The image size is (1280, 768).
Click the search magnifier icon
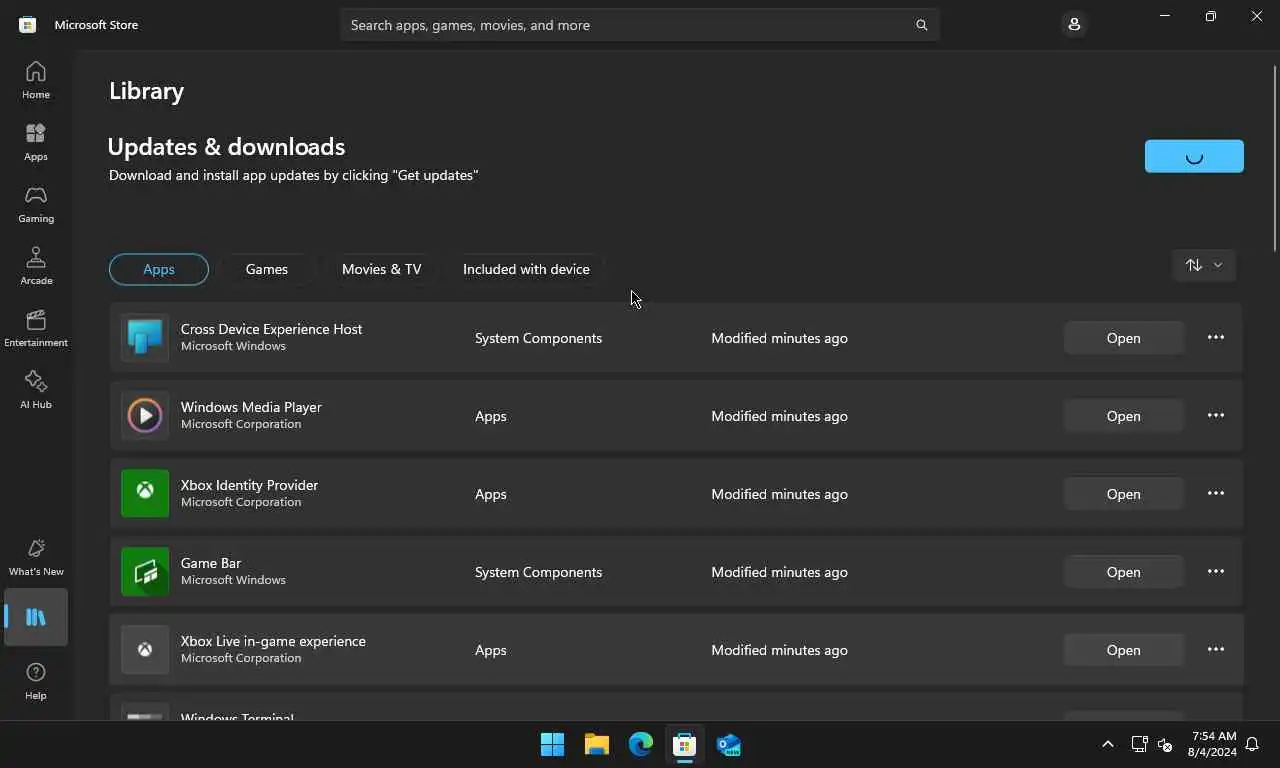point(922,25)
